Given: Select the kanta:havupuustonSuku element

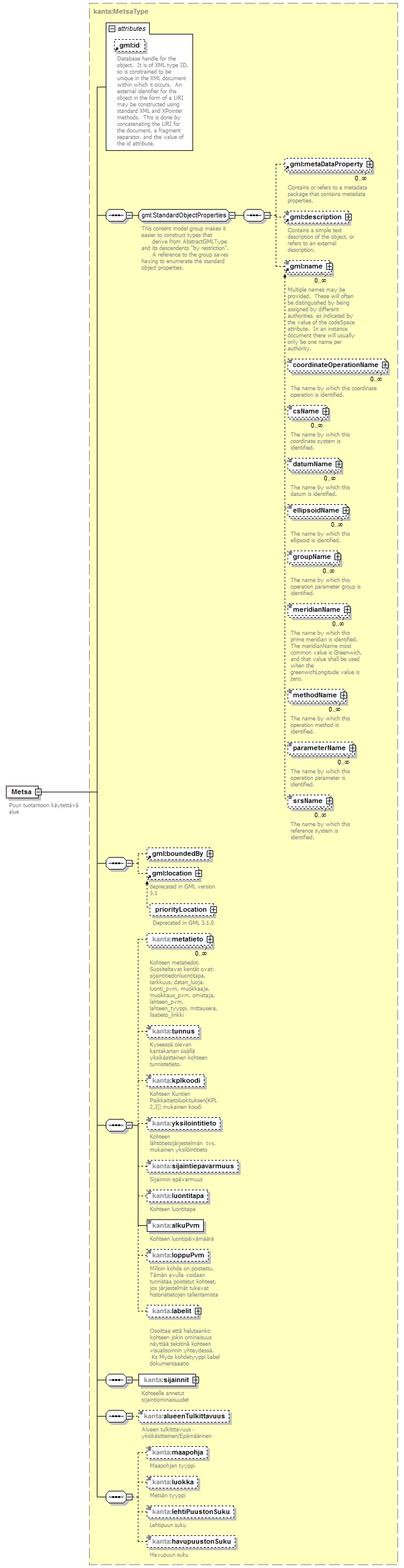Looking at the screenshot, I should tap(191, 1542).
